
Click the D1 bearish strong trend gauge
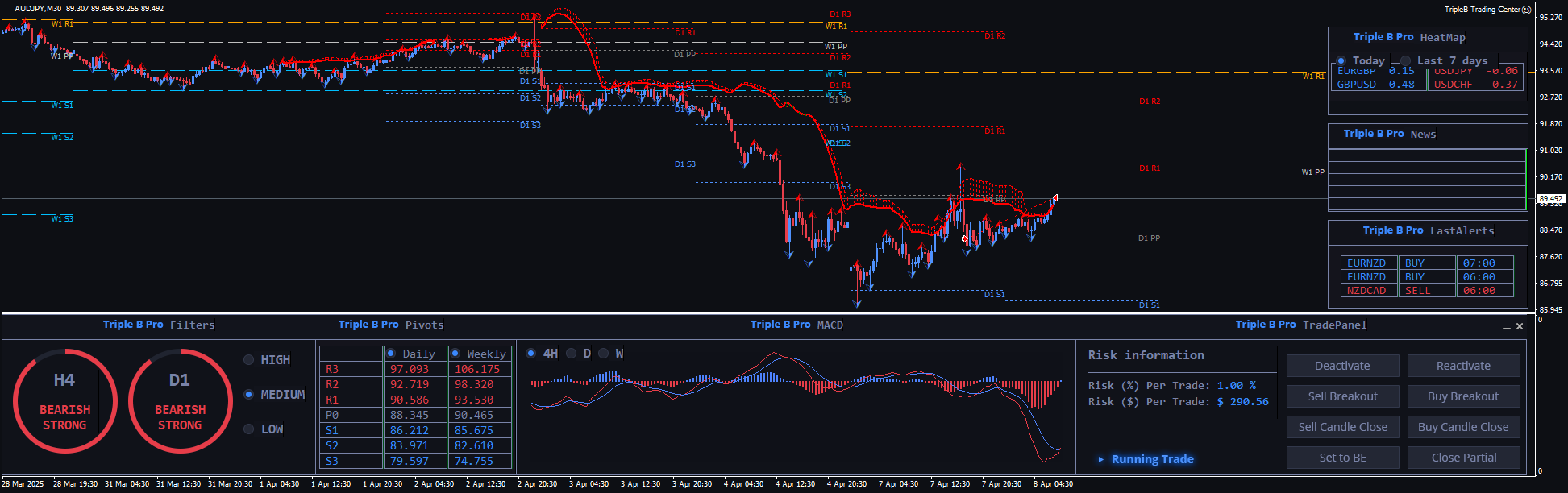point(180,400)
